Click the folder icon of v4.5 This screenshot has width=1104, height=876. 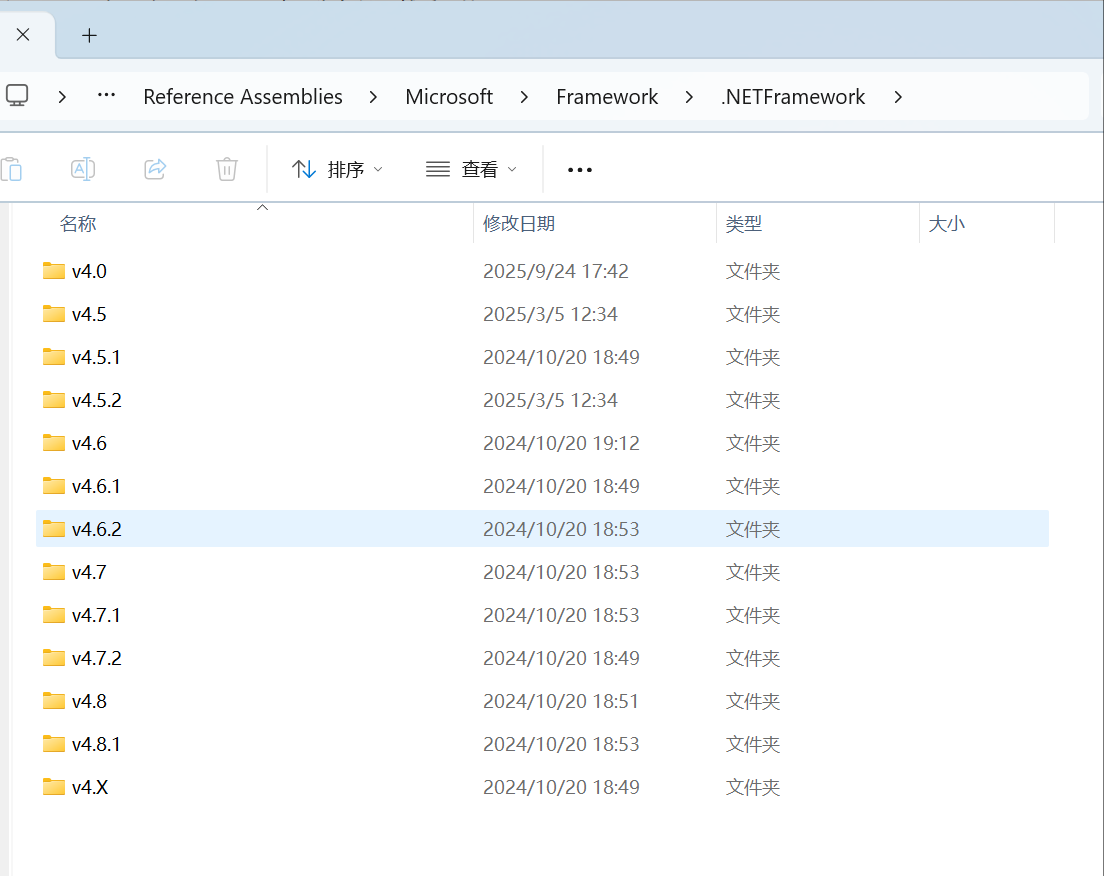(54, 313)
